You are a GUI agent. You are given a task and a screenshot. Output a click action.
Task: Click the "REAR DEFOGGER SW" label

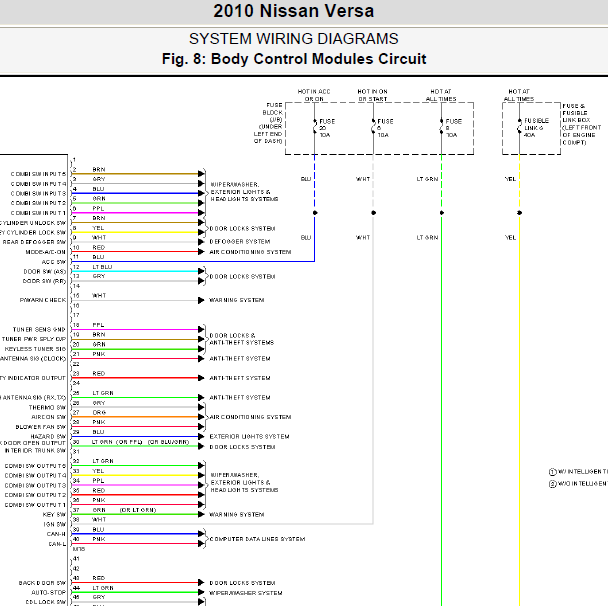click(x=34, y=242)
